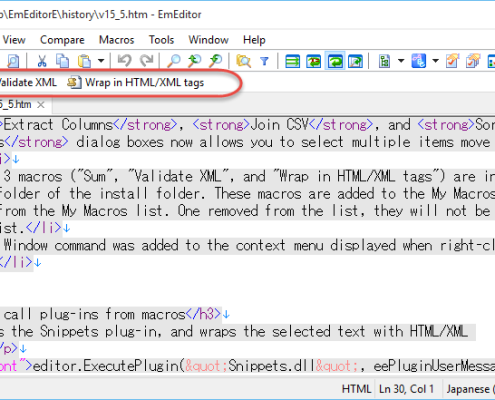This screenshot has height=400, width=495.
Task: Expand dropdown arrow beside the CSV icon
Action: tap(401, 61)
